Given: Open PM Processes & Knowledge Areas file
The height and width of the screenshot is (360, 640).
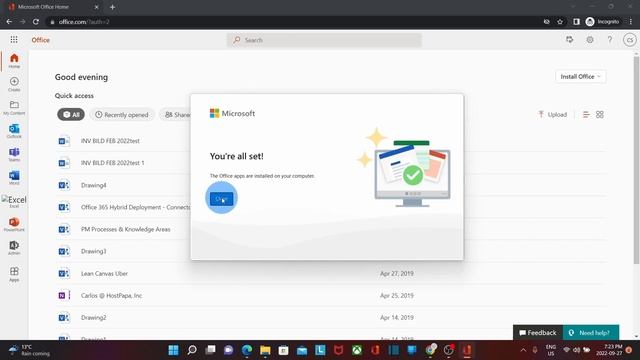Looking at the screenshot, I should [125, 229].
